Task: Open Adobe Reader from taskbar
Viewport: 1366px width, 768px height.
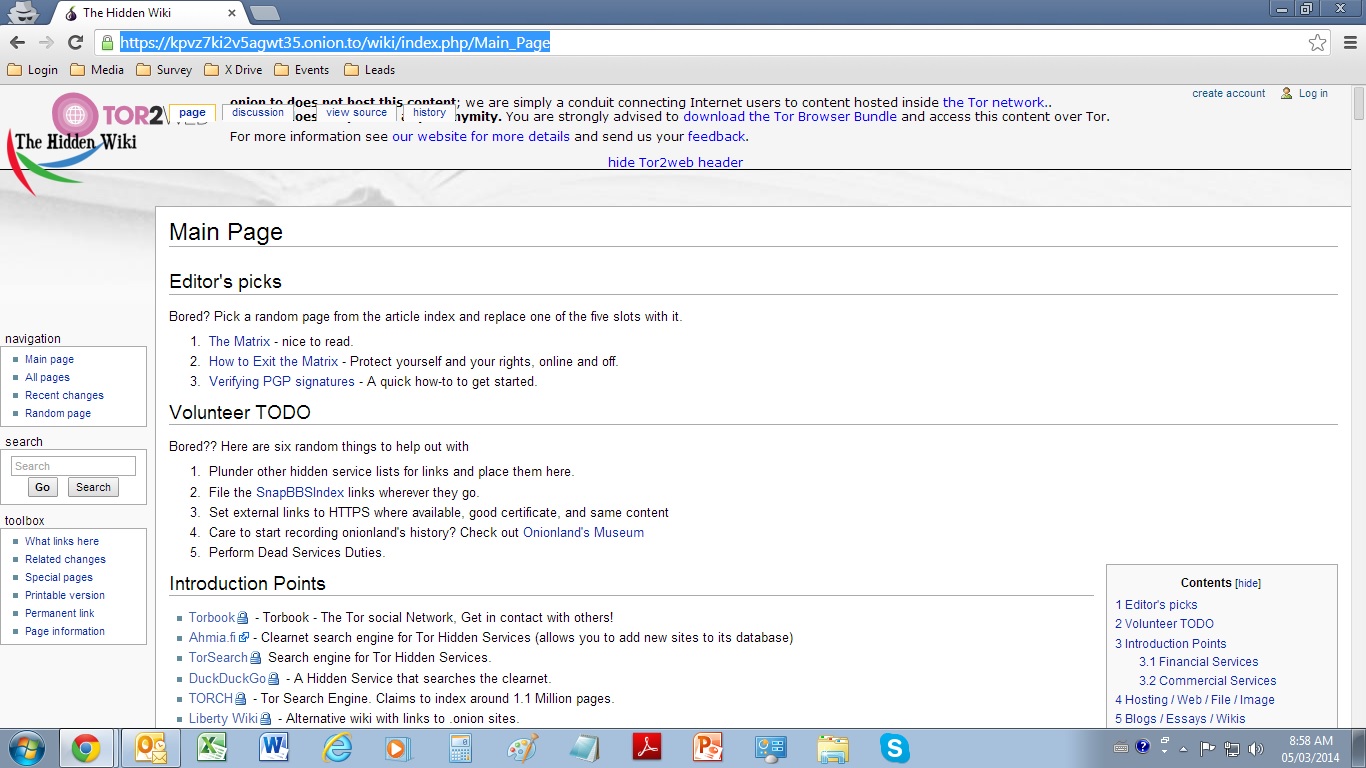Action: [647, 748]
